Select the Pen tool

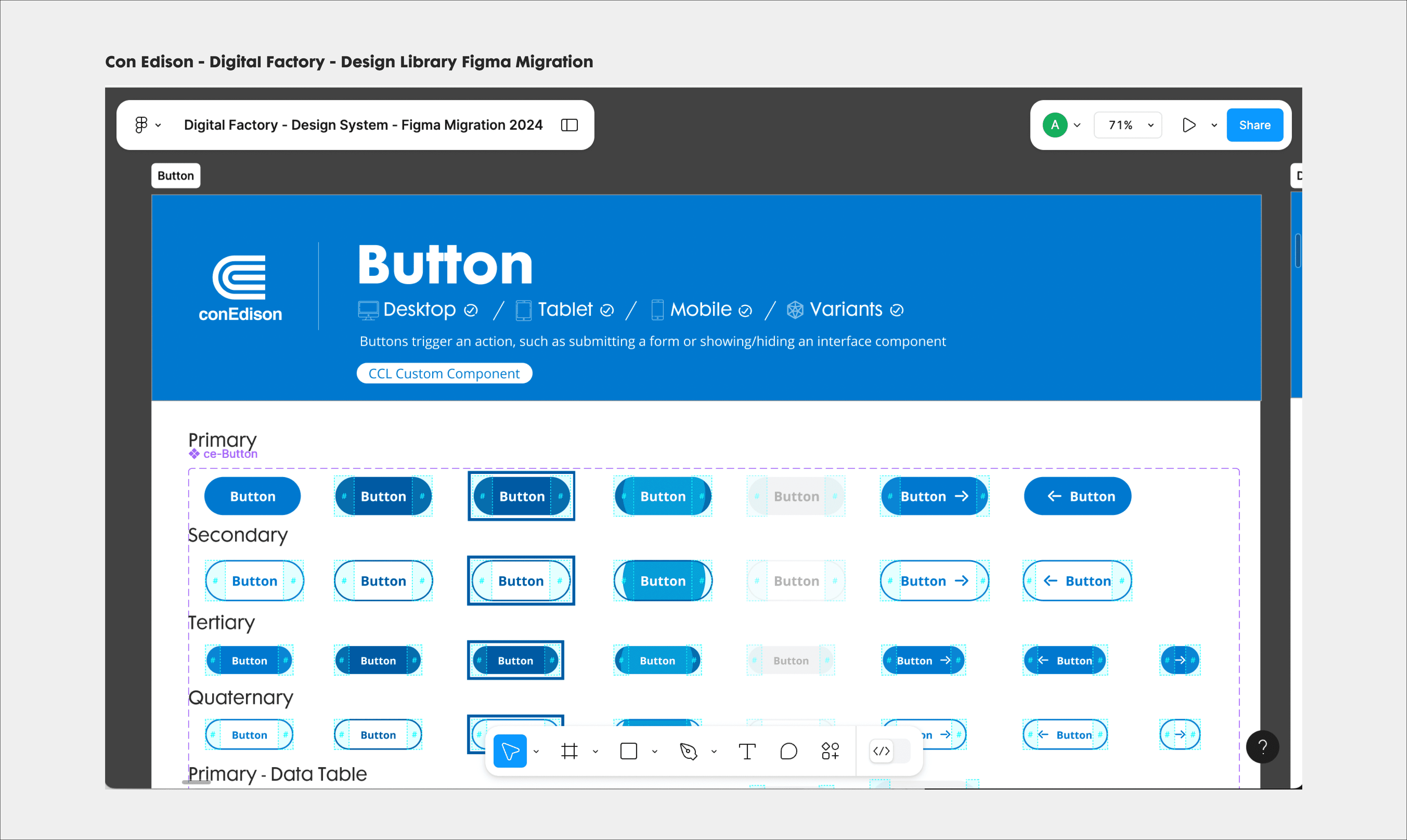(688, 751)
